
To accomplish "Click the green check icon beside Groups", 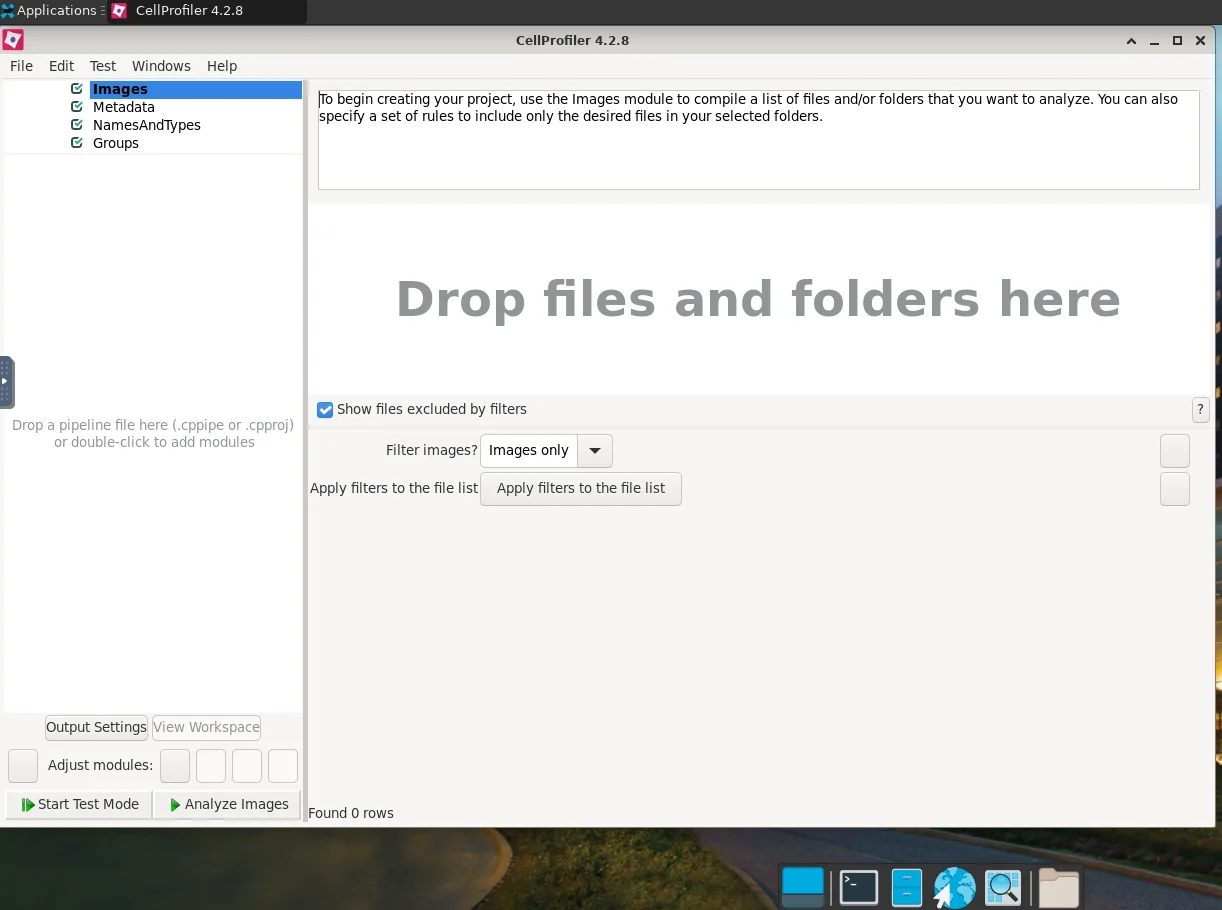I will click(77, 143).
